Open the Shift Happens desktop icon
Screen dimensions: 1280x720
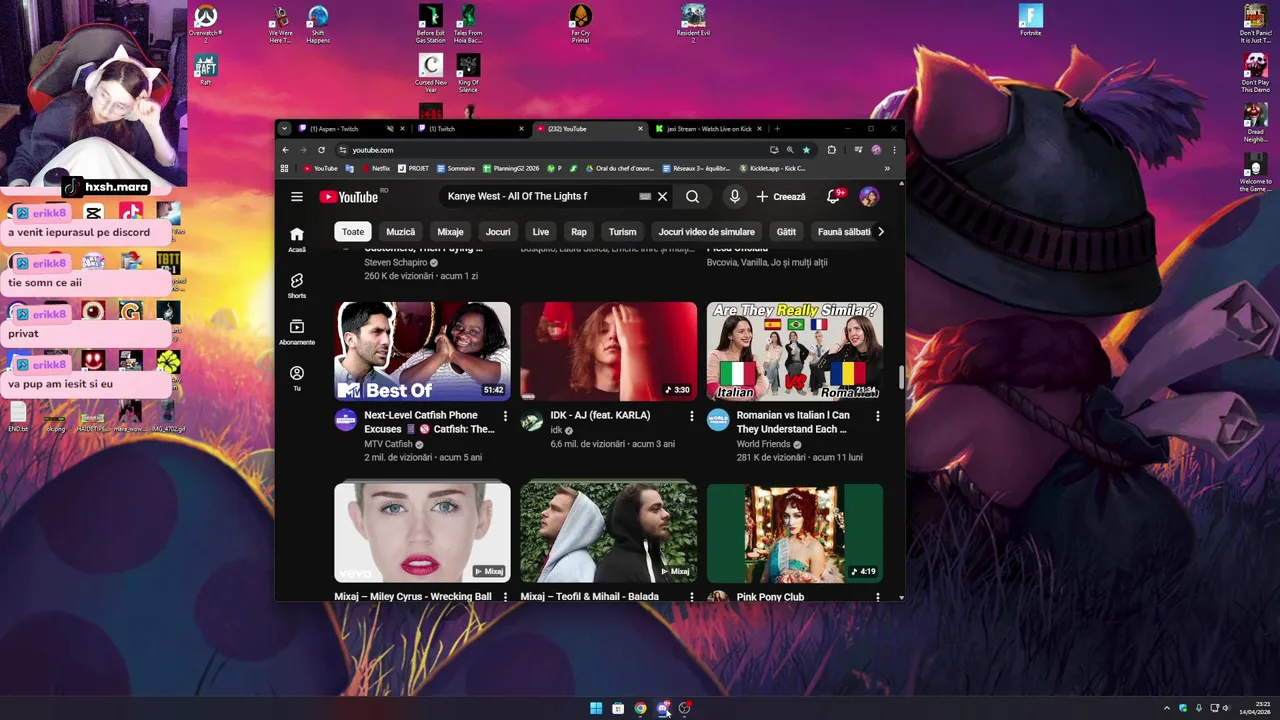pos(318,24)
